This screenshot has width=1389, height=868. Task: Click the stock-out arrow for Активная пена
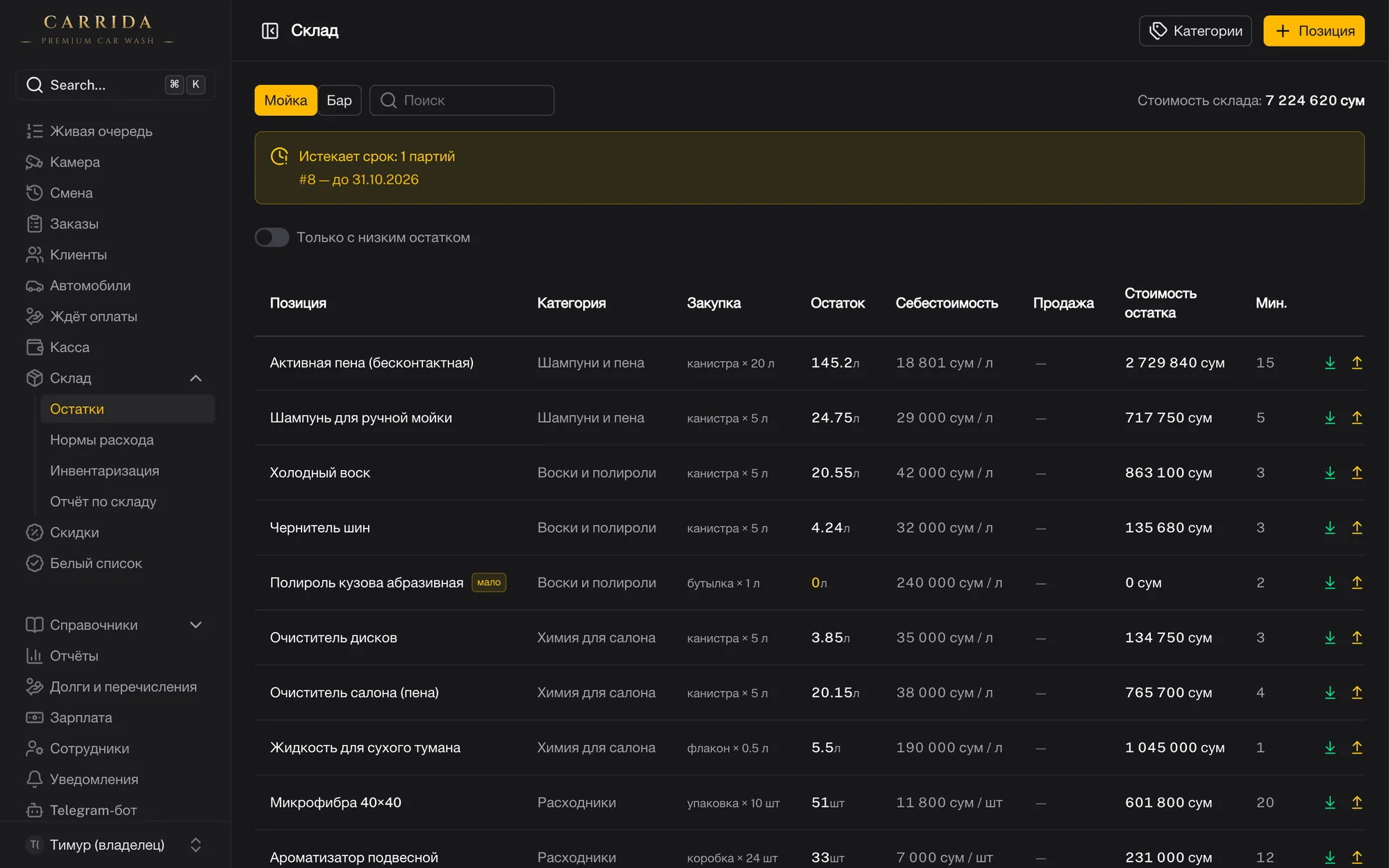[x=1356, y=363]
